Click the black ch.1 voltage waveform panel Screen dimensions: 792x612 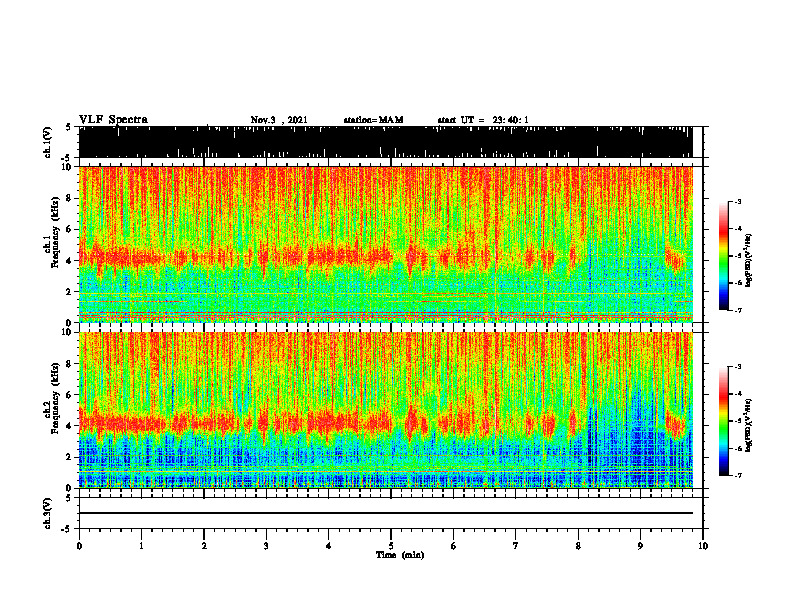pyautogui.click(x=385, y=142)
